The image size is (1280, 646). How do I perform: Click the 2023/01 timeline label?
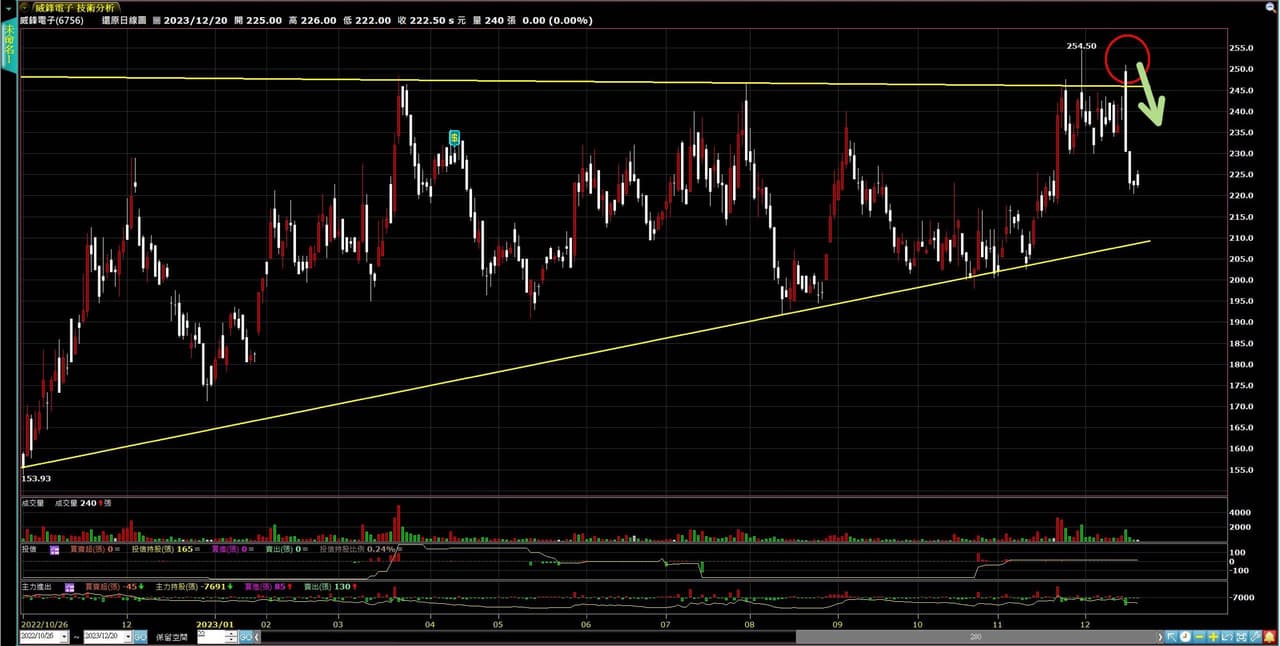tap(215, 623)
